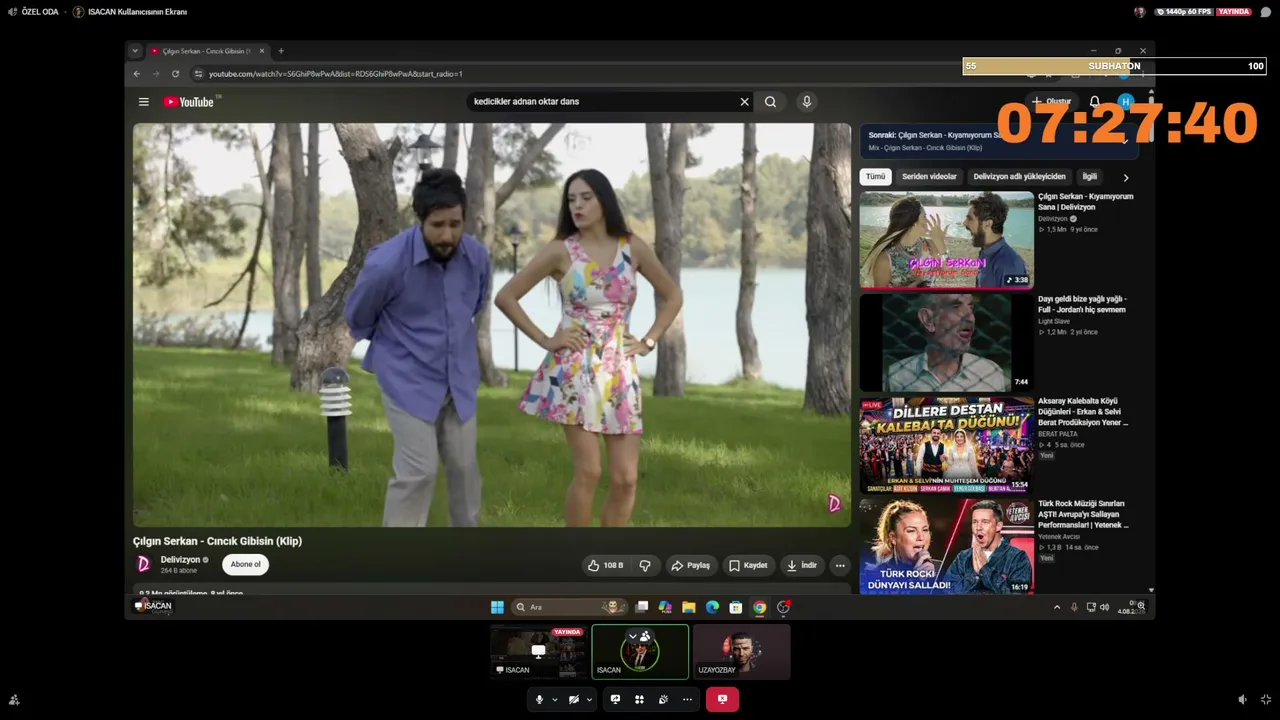The image size is (1280, 720).
Task: Subscribe with the Abone ol button
Action: coord(245,564)
